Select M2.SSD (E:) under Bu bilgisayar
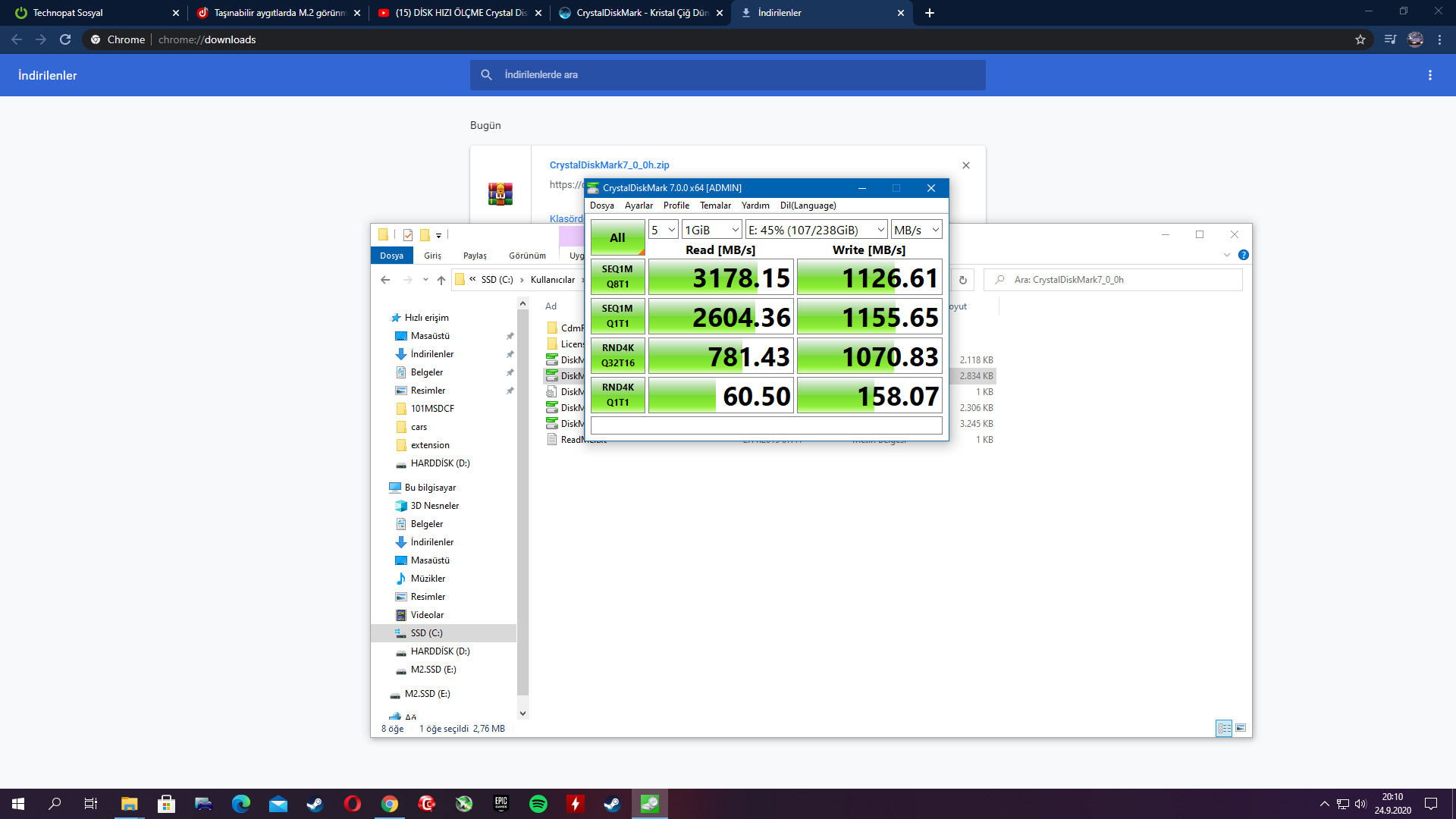 tap(433, 670)
